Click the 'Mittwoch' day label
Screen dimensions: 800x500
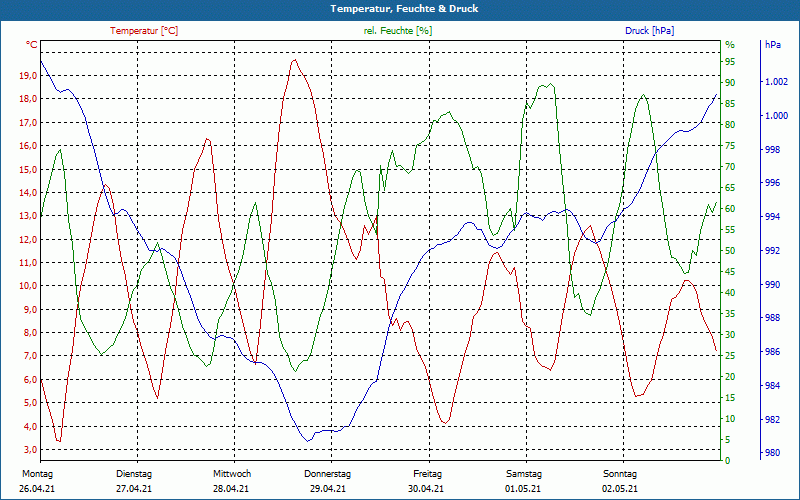pos(232,474)
